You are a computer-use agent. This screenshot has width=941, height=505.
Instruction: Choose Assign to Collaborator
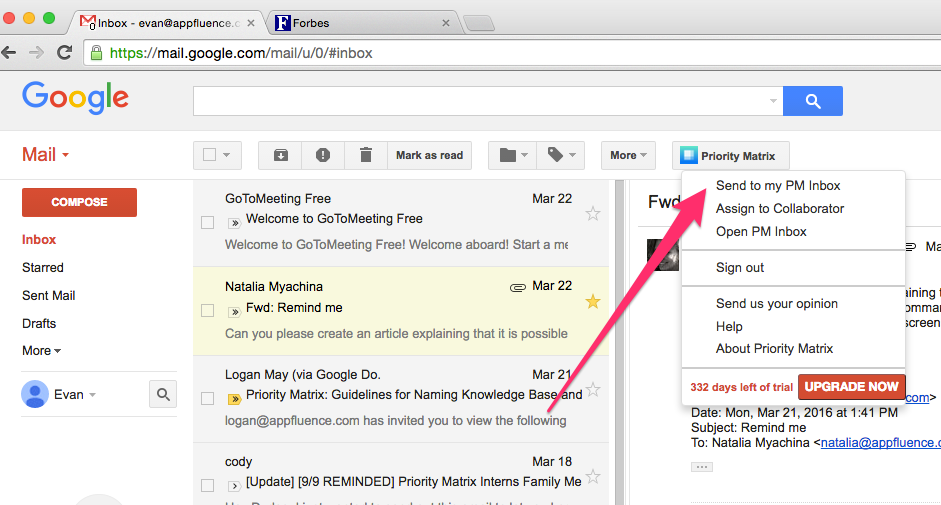click(x=780, y=208)
